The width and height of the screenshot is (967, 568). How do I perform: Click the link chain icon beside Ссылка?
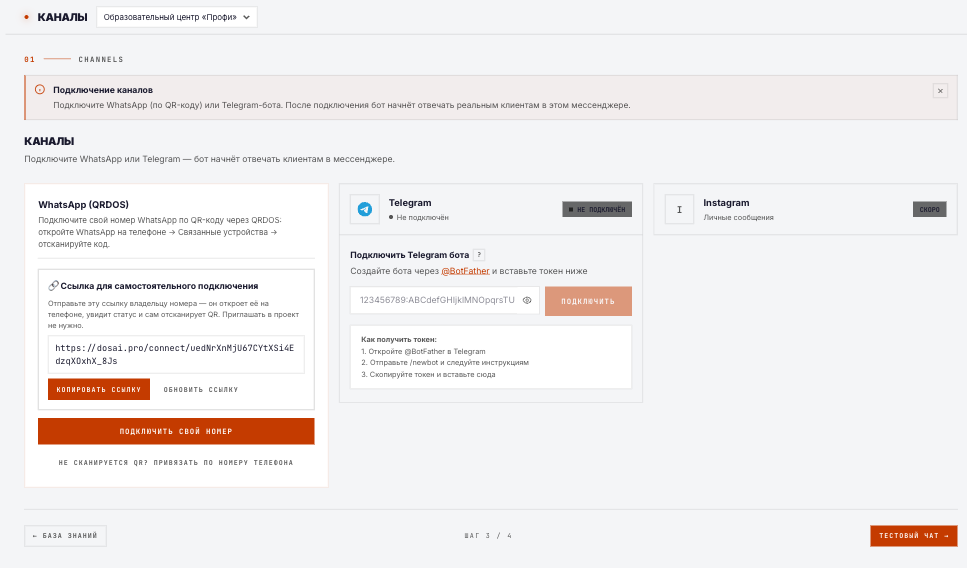(53, 286)
